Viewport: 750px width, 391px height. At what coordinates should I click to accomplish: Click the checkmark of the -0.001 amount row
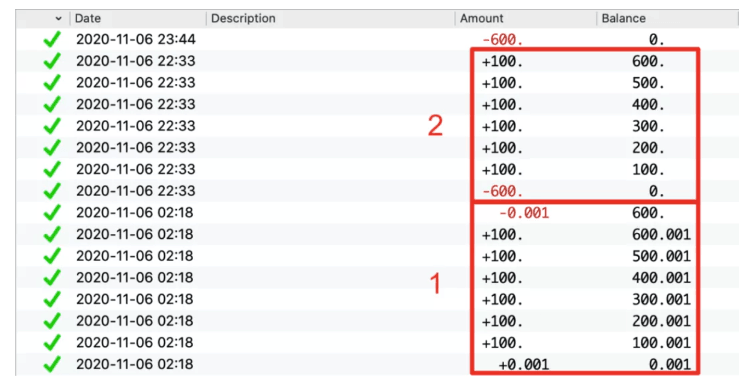52,212
